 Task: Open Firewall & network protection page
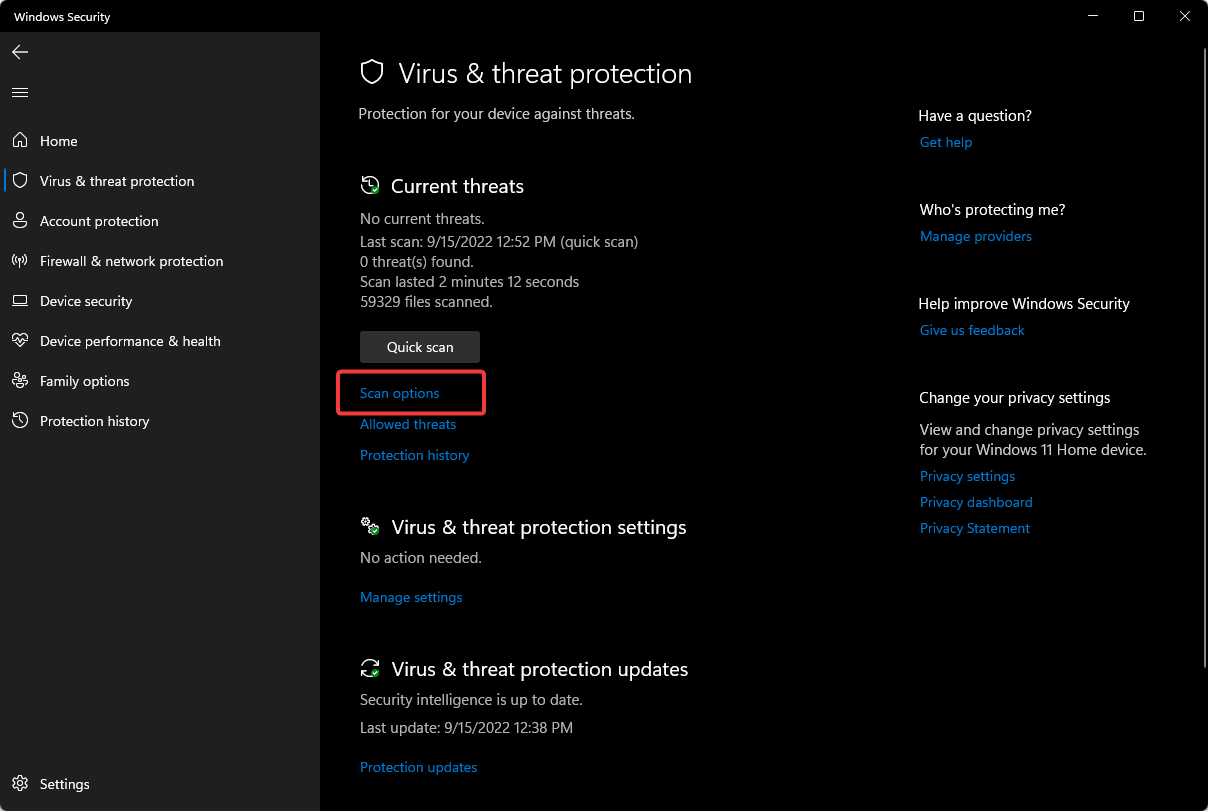(131, 261)
